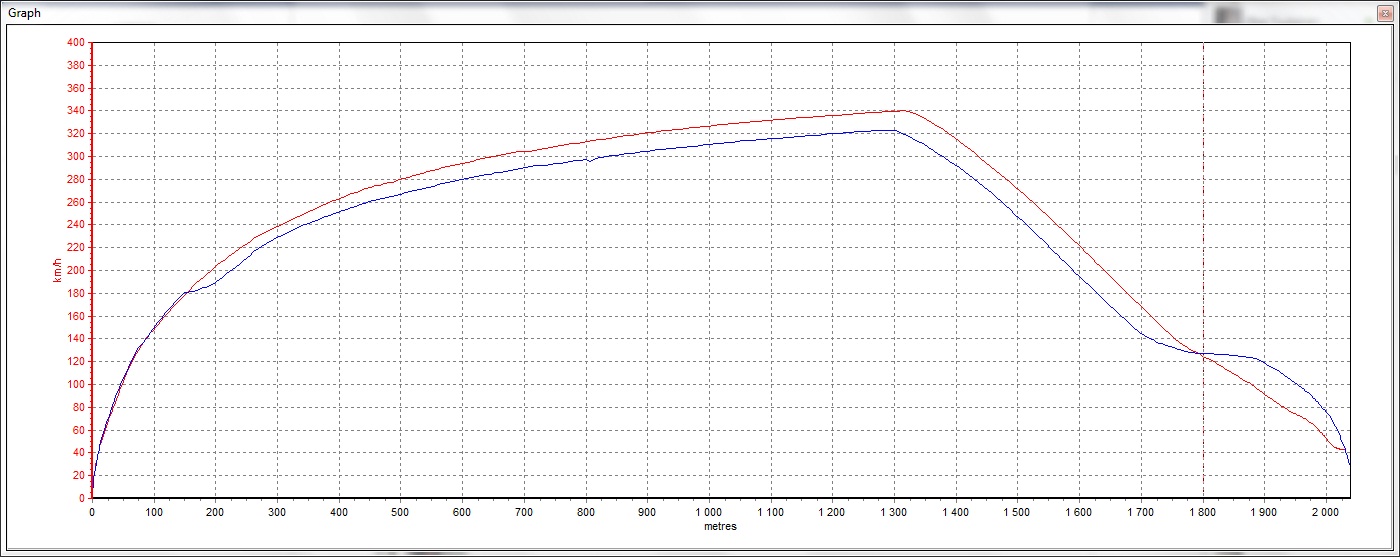Viewport: 1400px width, 557px height.
Task: Click the x-axis tick label "1 600"
Action: click(x=1080, y=511)
